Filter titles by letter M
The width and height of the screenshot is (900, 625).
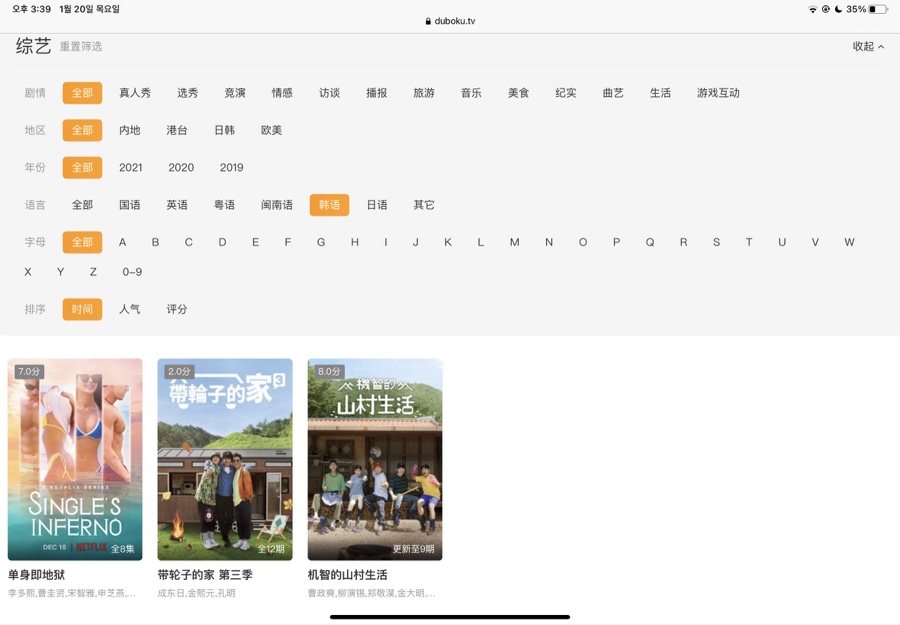[515, 242]
